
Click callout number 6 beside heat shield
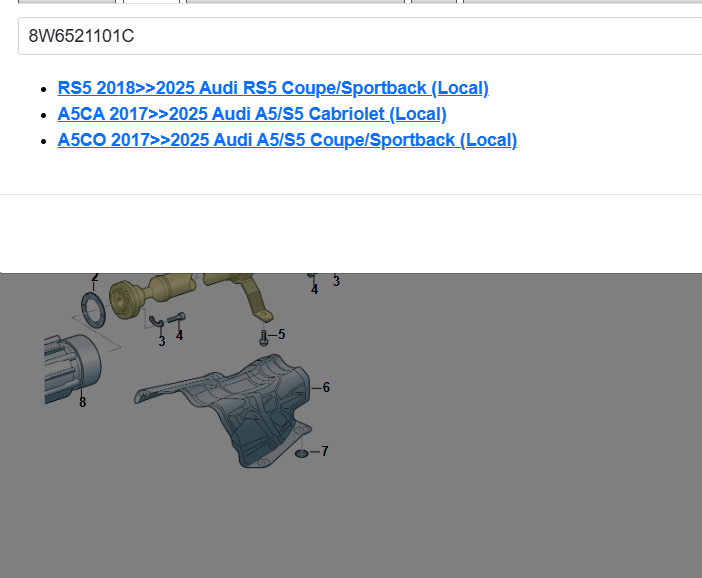click(326, 387)
